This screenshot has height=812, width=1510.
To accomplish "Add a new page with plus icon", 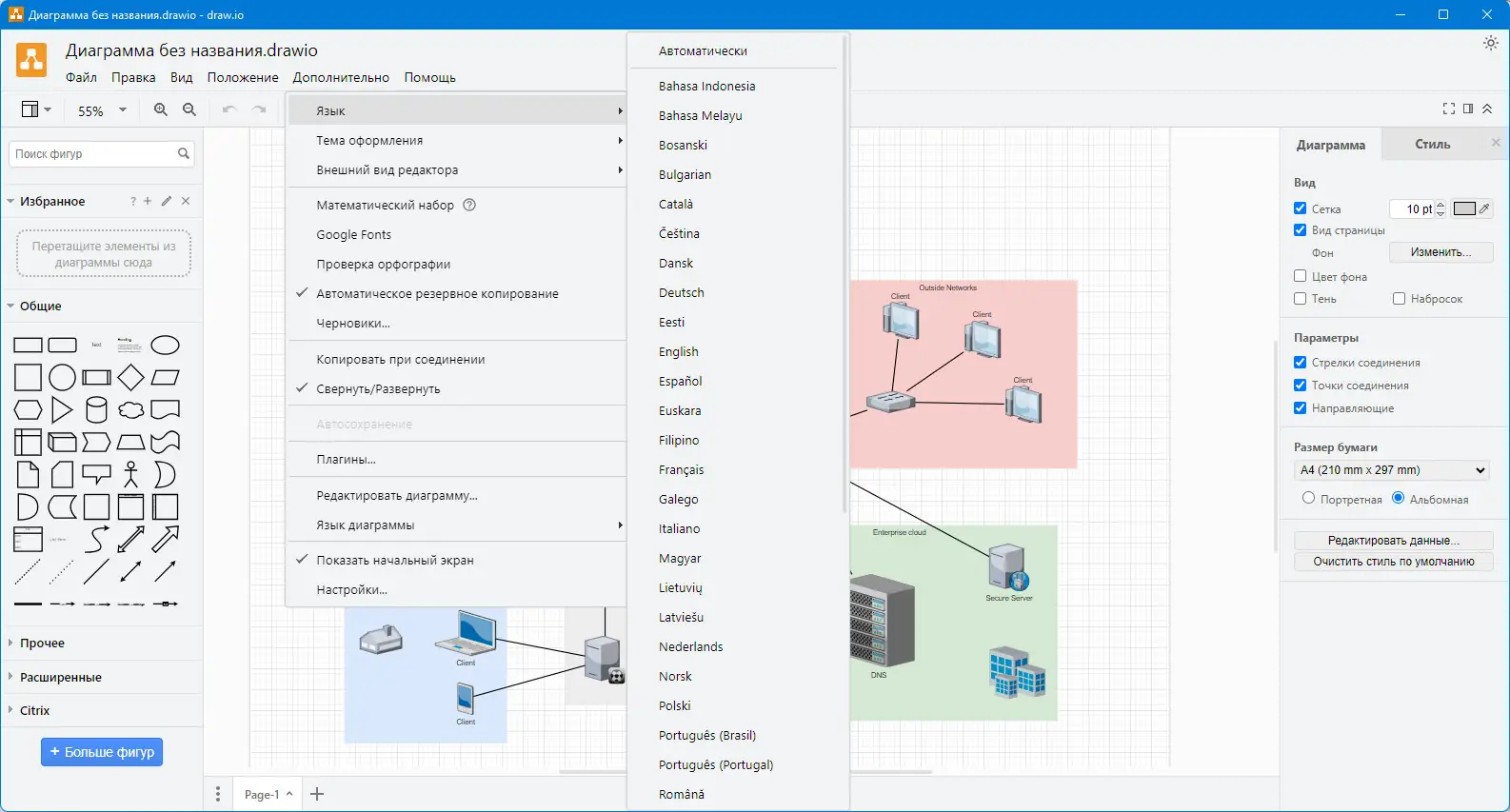I will (318, 794).
